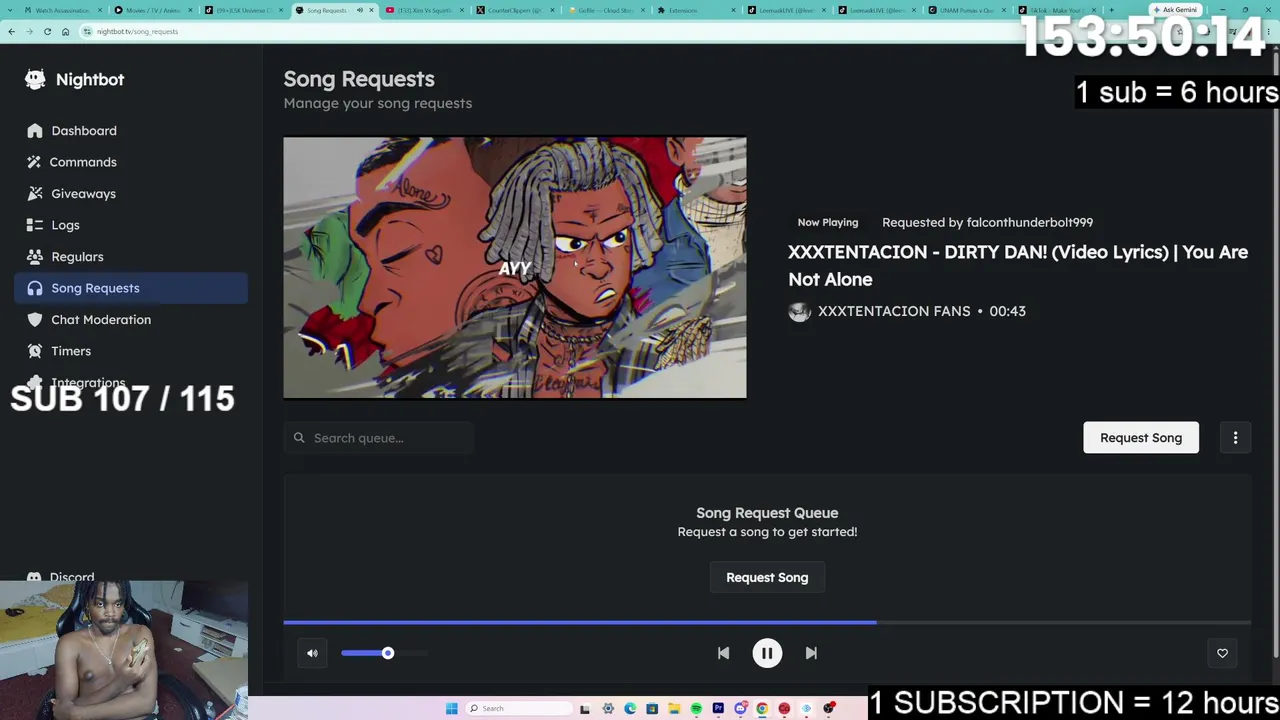Open File Explorer from the taskbar
This screenshot has height=720, width=1280.
(x=674, y=709)
